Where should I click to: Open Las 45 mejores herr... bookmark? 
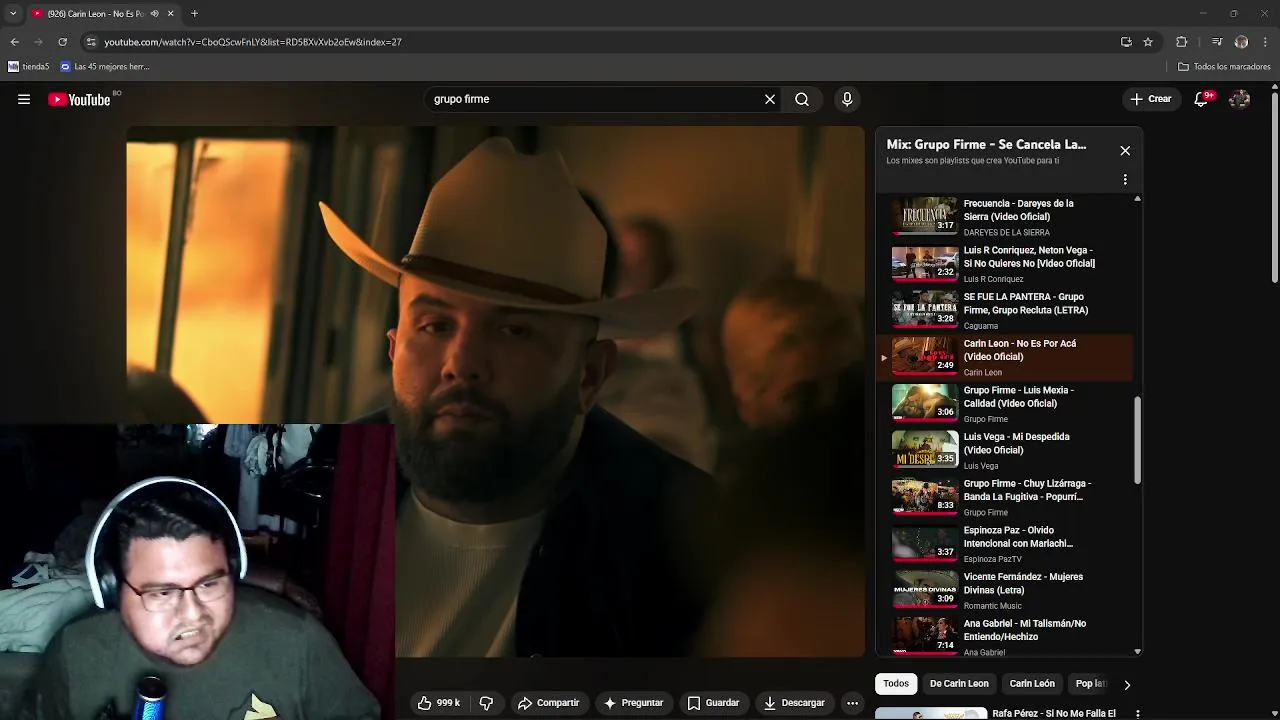pyautogui.click(x=105, y=67)
